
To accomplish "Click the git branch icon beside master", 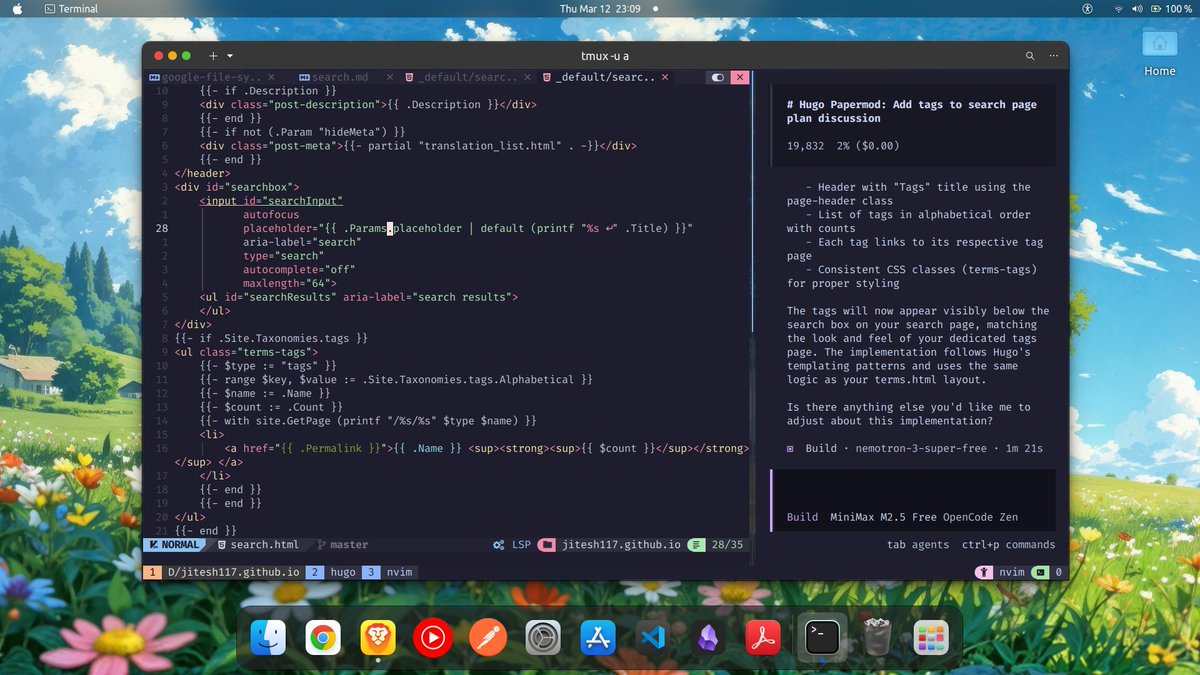I will click(321, 545).
